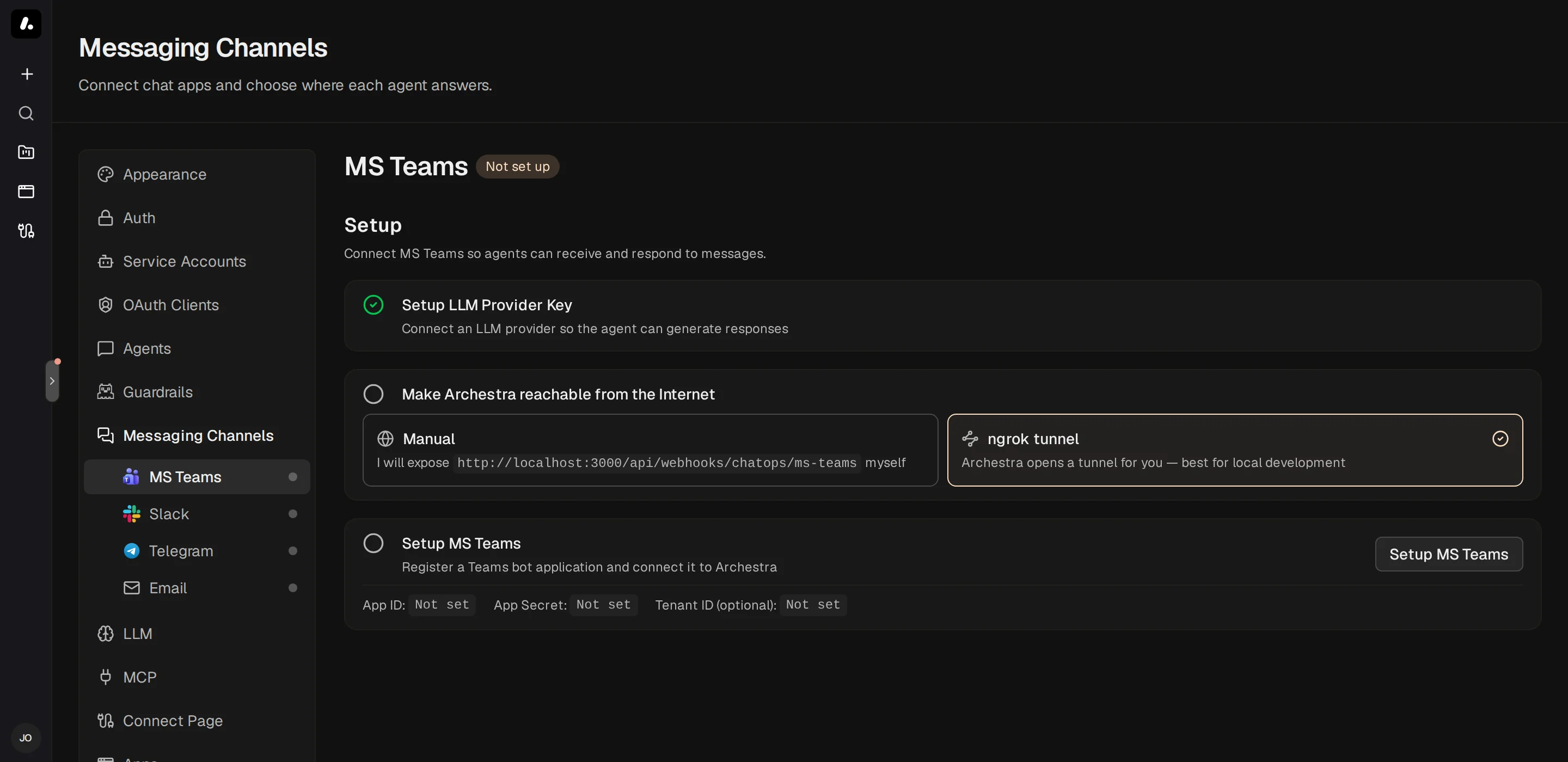The height and width of the screenshot is (762, 1568).
Task: Click the Messaging Channels icon
Action: tap(106, 436)
